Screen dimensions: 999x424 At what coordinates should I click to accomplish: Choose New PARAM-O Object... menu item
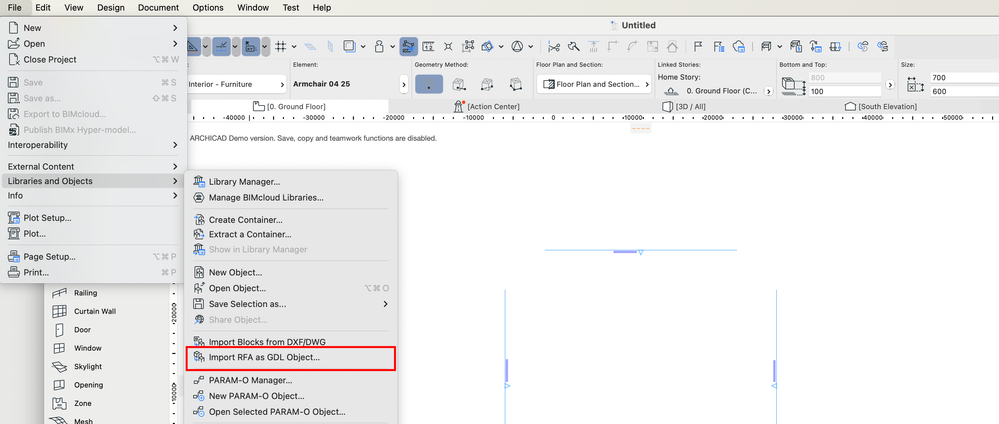pos(291,396)
